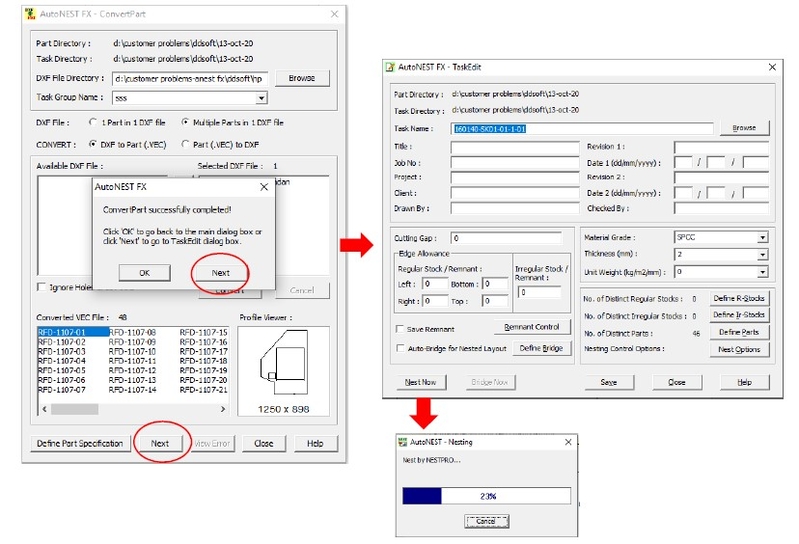Open Remnant Control settings

pyautogui.click(x=531, y=328)
